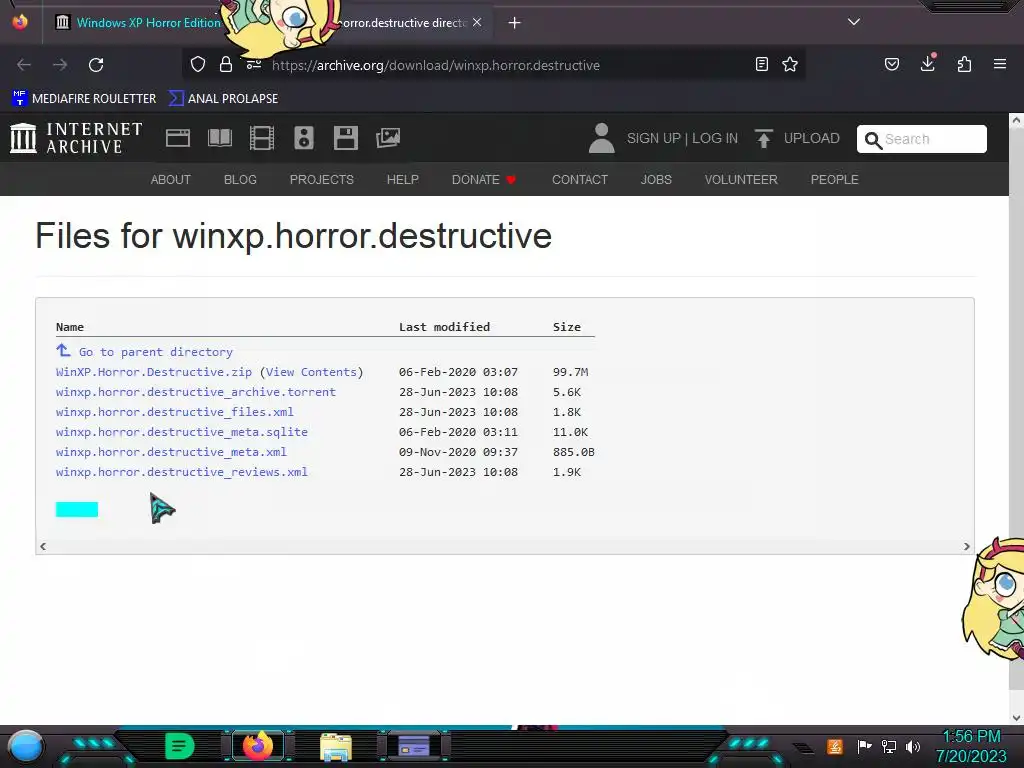Open site permissions icon in address bar

pyautogui.click(x=253, y=64)
